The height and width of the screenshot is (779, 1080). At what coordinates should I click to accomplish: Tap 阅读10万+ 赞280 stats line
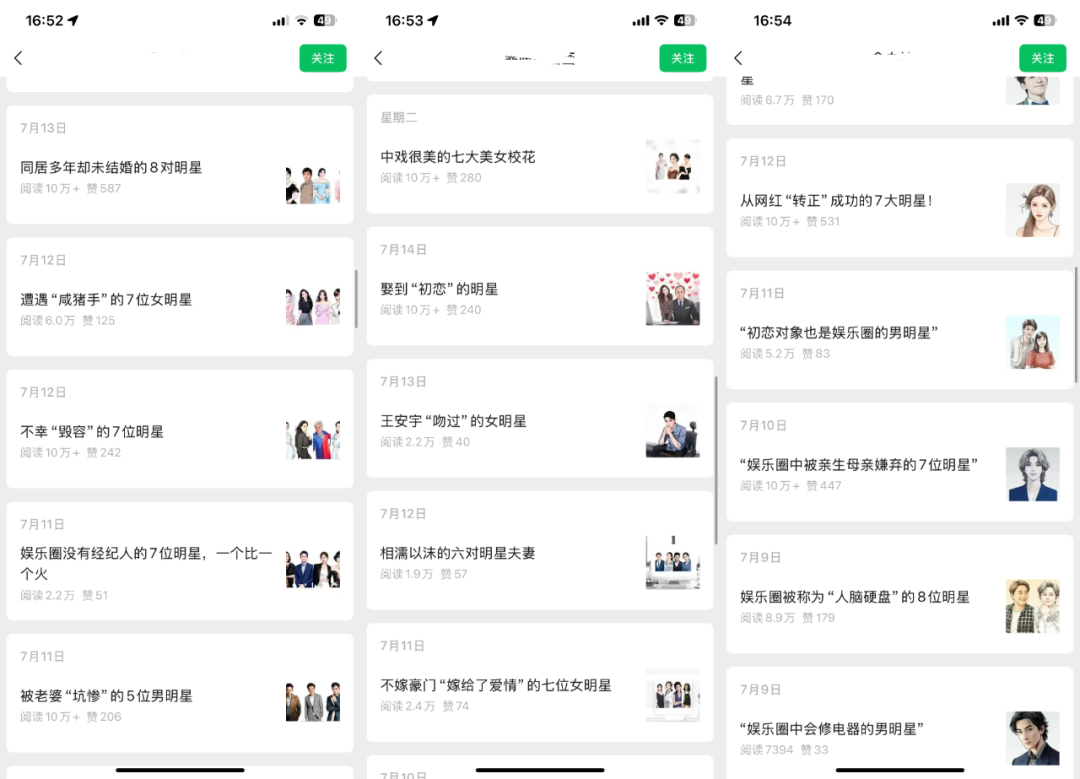click(x=430, y=178)
